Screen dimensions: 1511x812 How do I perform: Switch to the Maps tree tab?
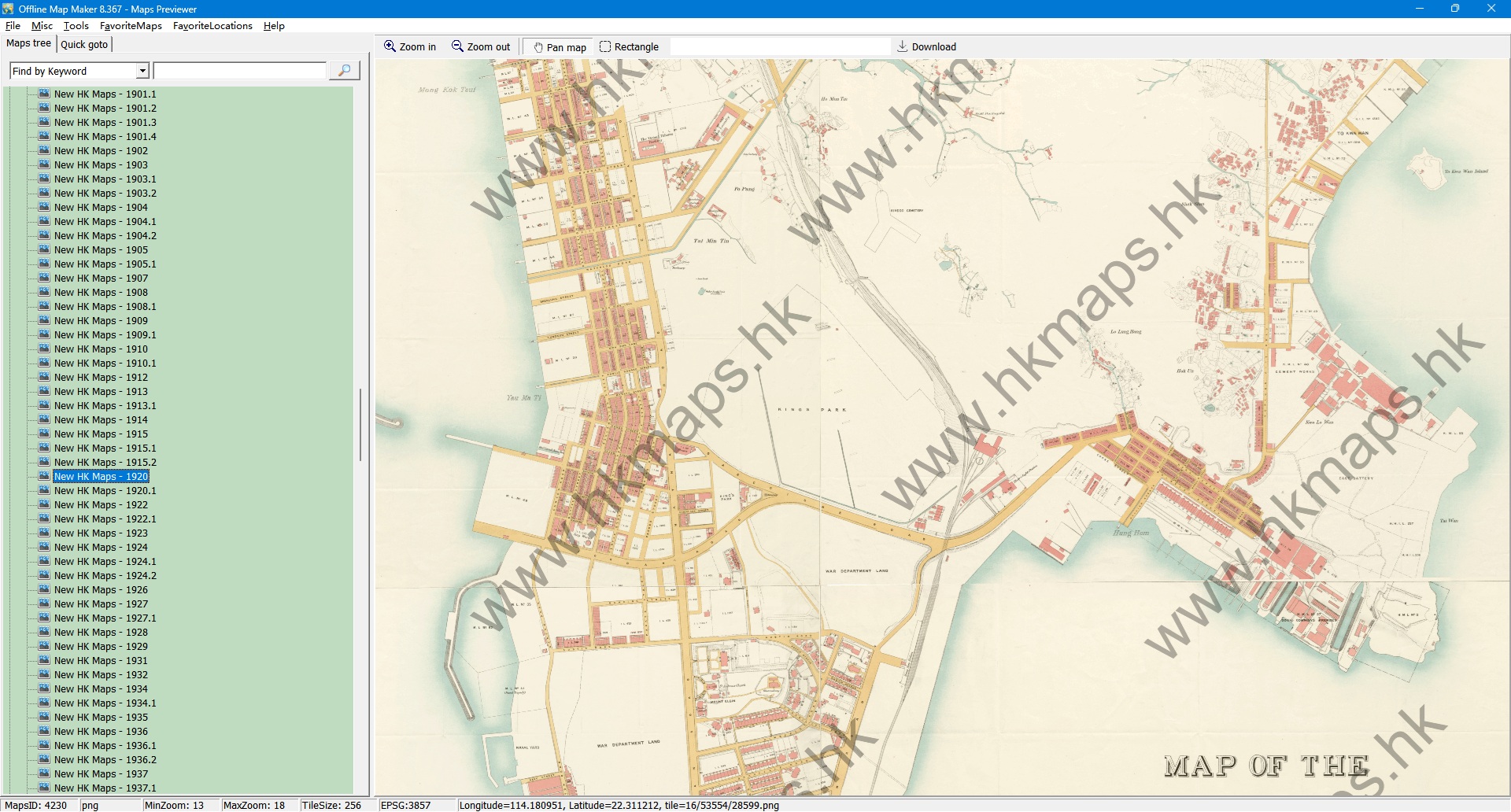click(x=28, y=43)
